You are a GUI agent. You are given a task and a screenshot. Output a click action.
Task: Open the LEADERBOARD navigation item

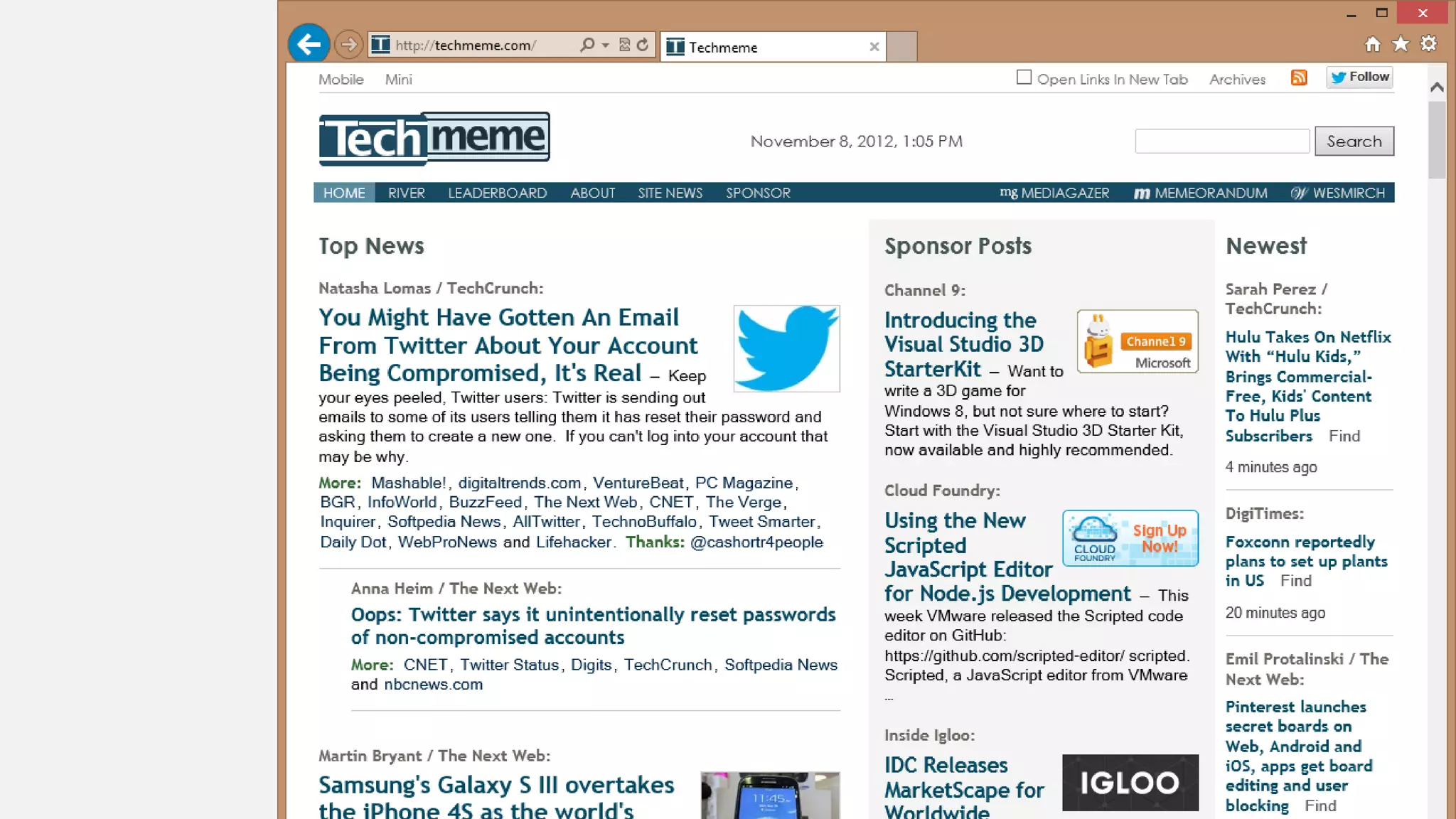tap(497, 193)
